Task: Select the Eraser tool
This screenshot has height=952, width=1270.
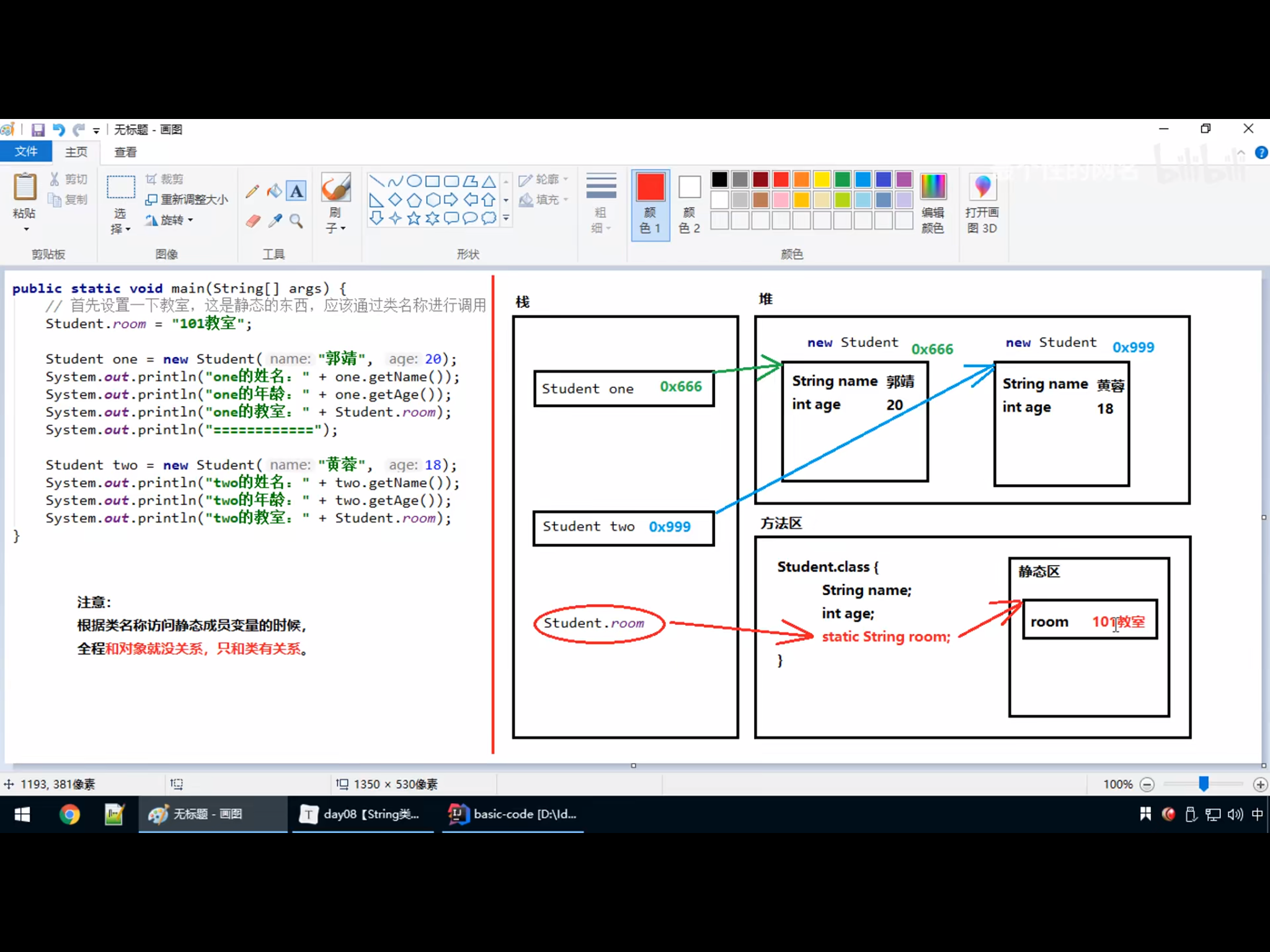Action: [253, 221]
